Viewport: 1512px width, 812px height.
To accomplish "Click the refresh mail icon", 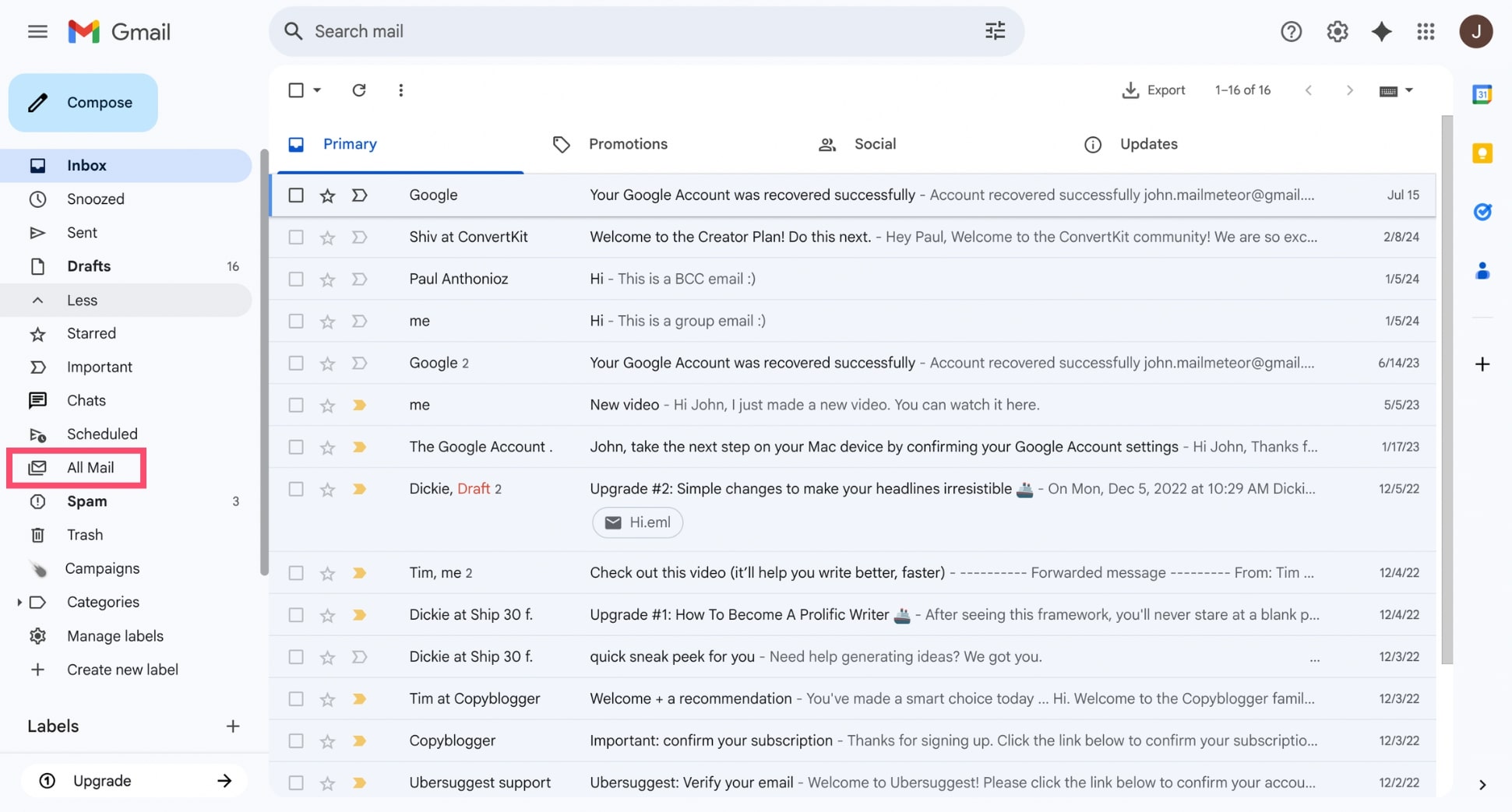I will click(x=358, y=90).
